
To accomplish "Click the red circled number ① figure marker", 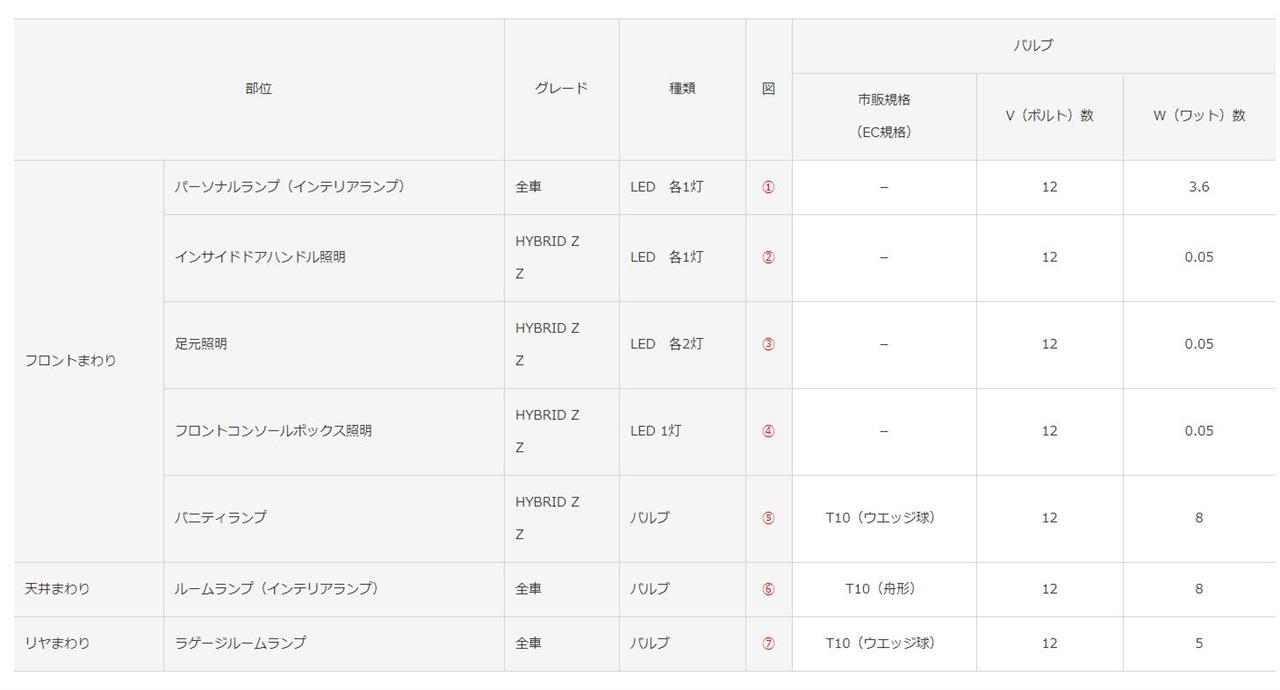I will 768,187.
